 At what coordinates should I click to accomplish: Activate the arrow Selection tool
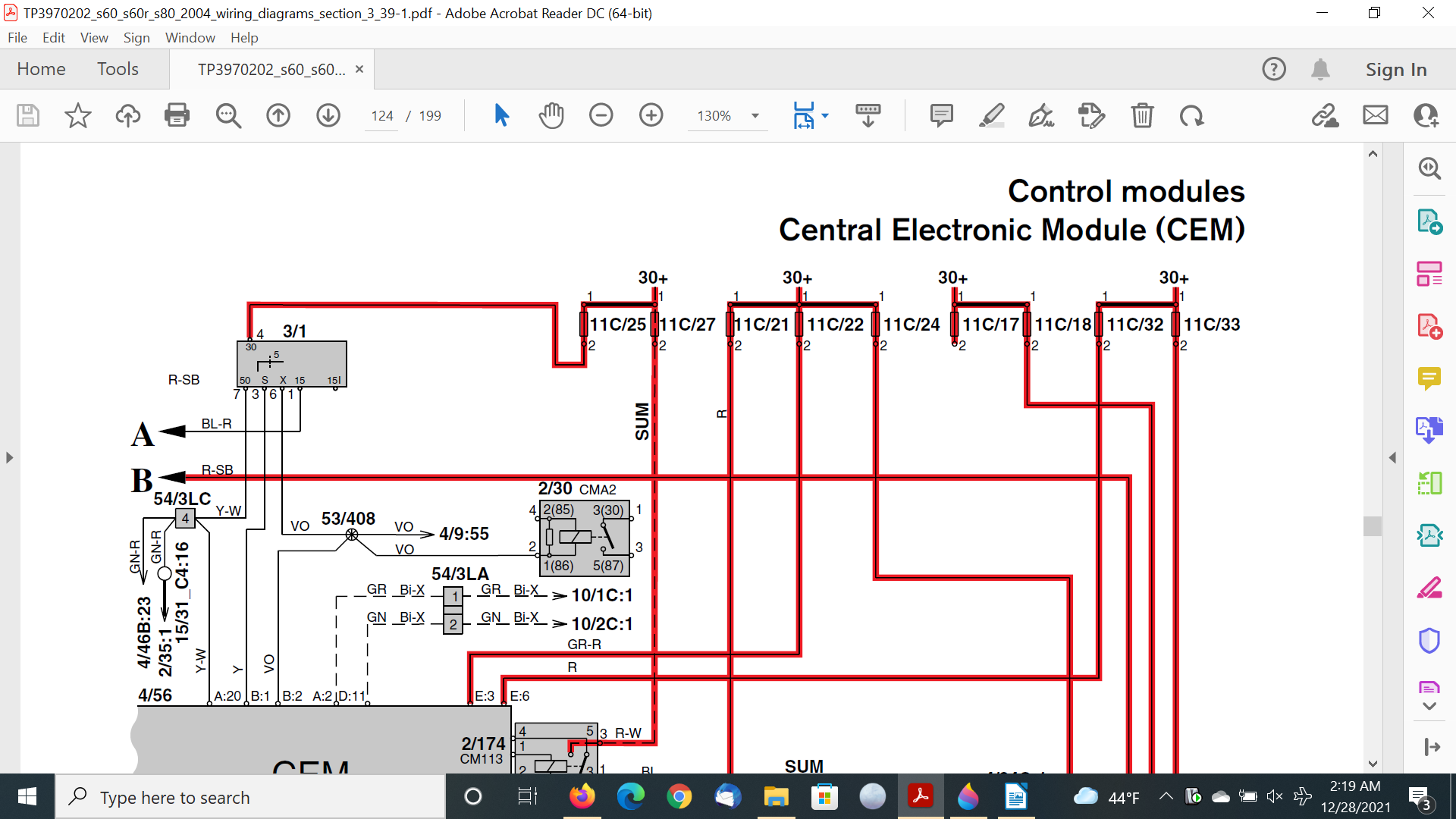501,115
